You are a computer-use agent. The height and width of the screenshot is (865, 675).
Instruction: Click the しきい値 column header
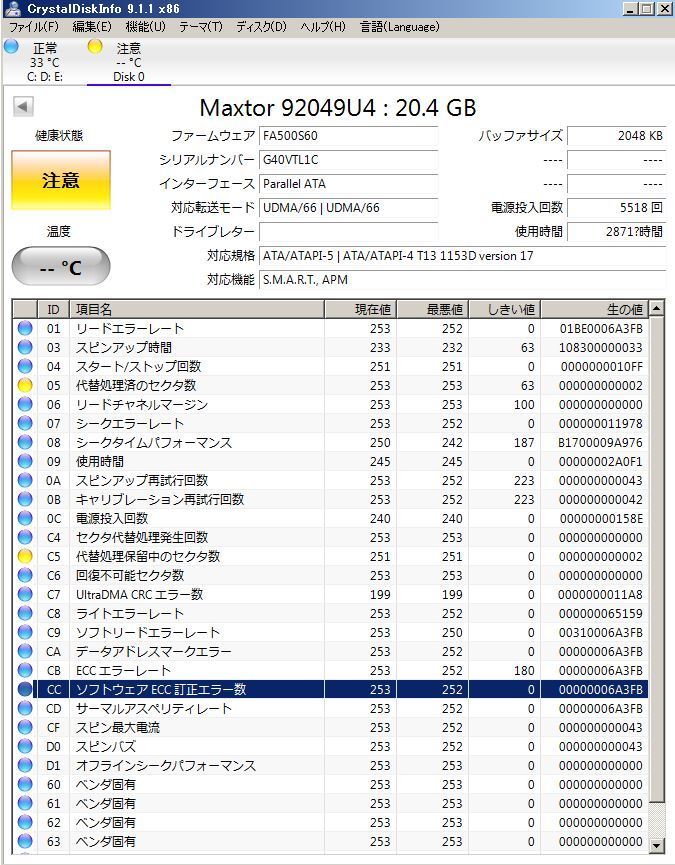(x=505, y=309)
